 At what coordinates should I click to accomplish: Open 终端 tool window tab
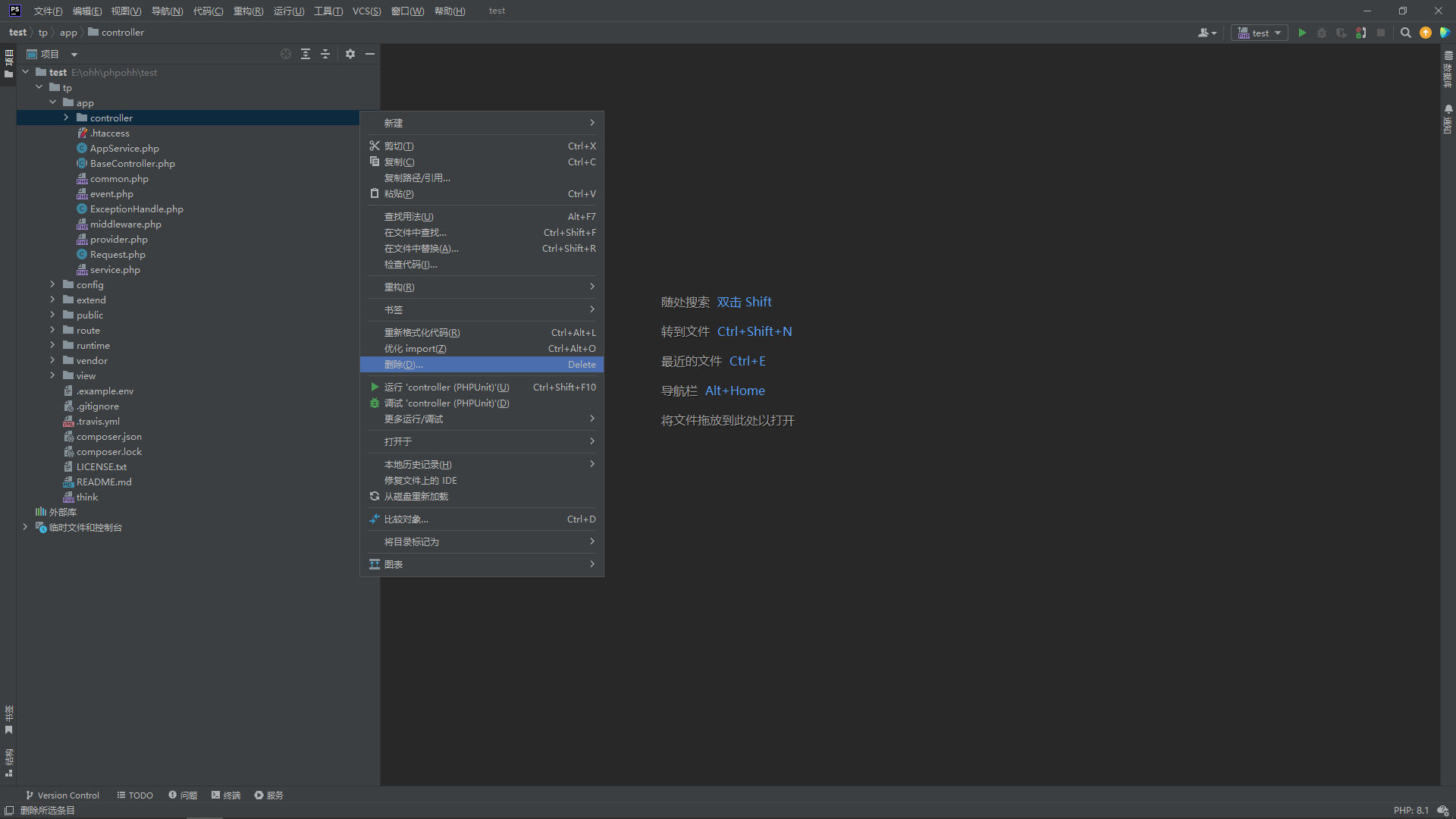(226, 795)
